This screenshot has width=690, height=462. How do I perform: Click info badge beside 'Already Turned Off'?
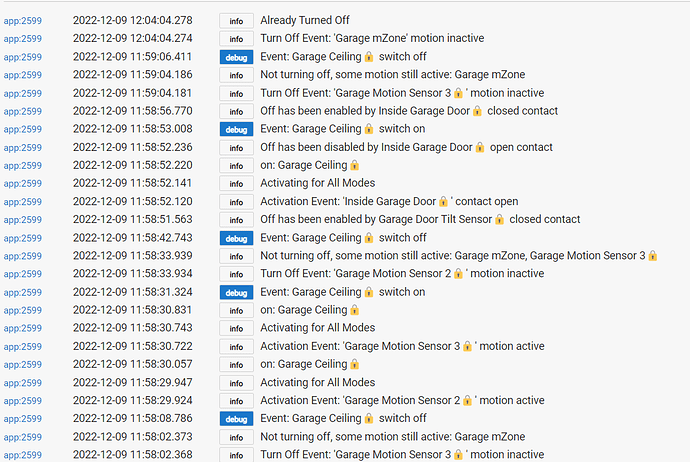236,20
